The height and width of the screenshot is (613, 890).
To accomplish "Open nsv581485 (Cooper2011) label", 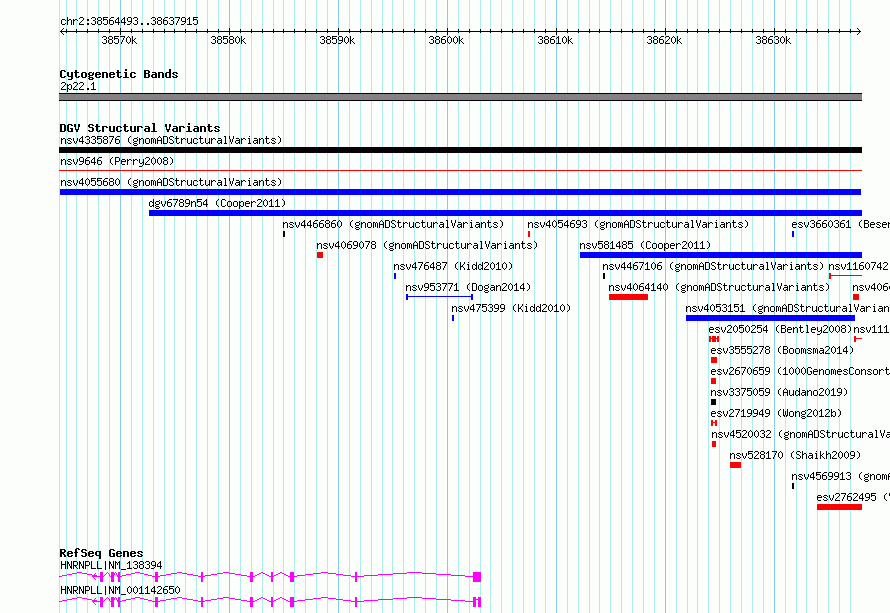I will click(645, 245).
